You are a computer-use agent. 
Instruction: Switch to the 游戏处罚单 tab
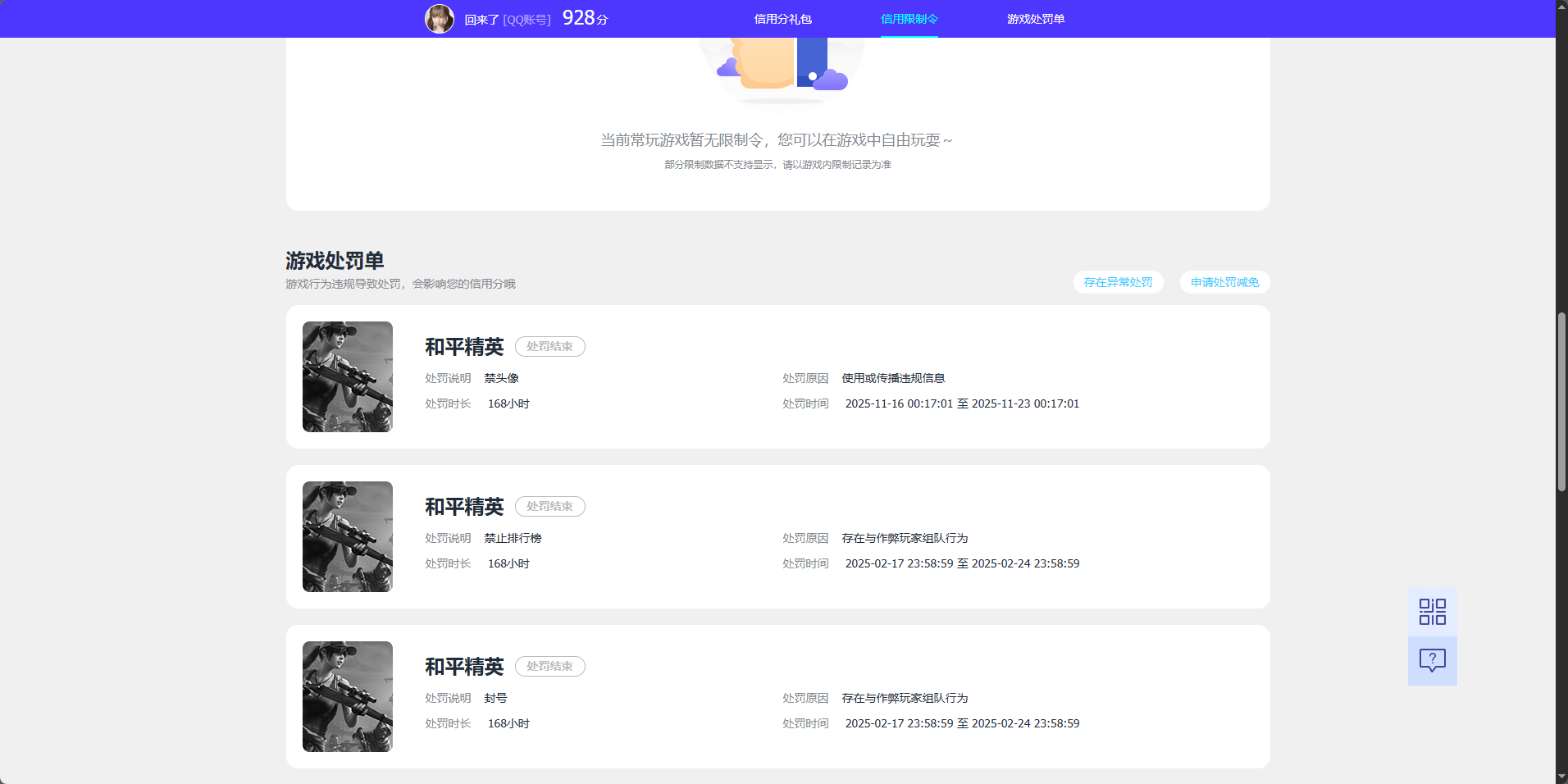1036,18
